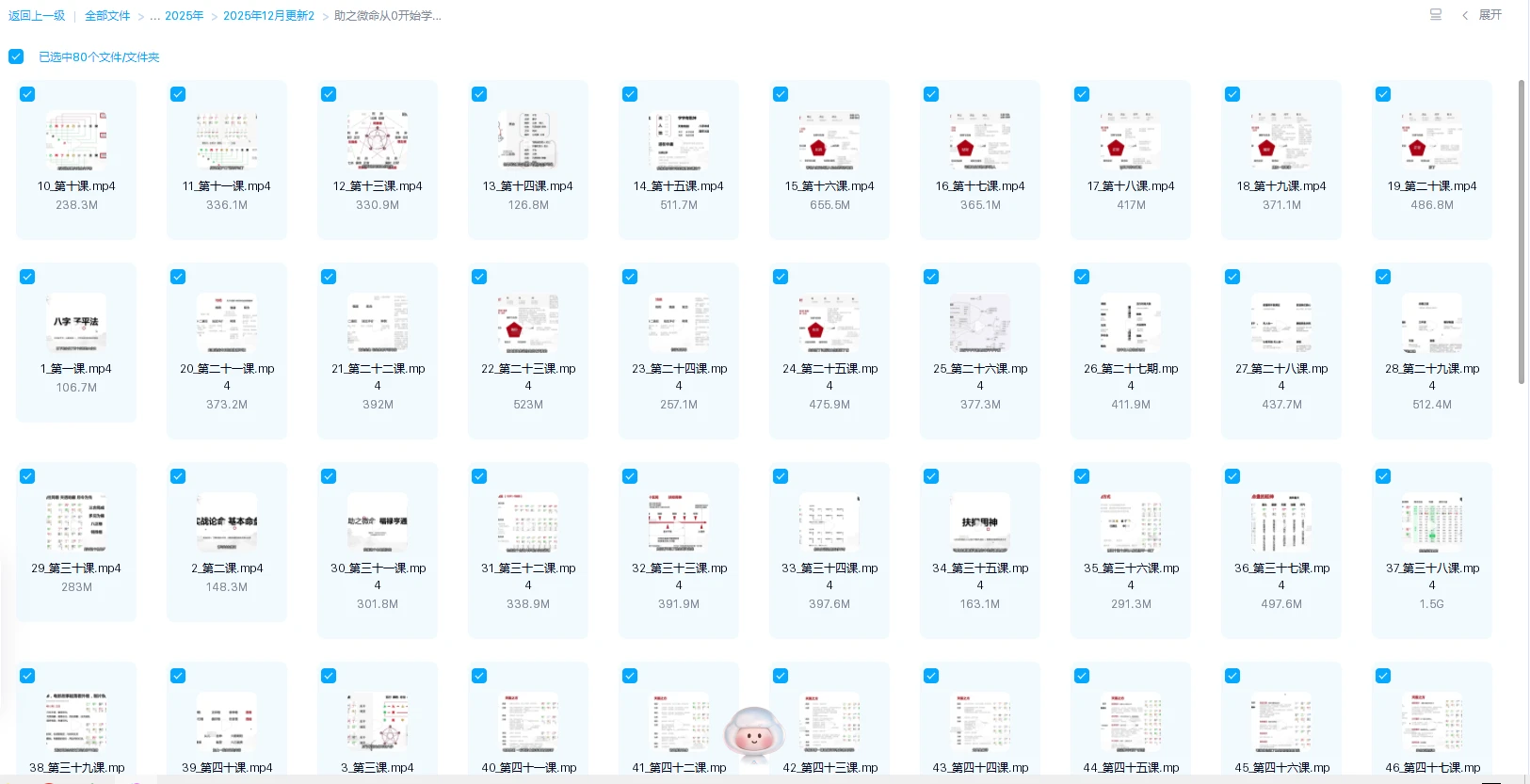Deselect the checkbox on 37_第三十八课 file
Screen dimensions: 1530x784
click(1383, 476)
